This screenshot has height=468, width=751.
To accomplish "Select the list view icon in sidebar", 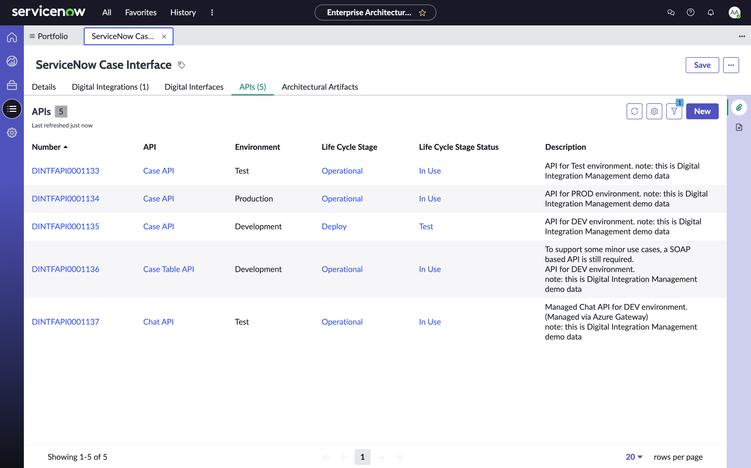I will (x=11, y=109).
